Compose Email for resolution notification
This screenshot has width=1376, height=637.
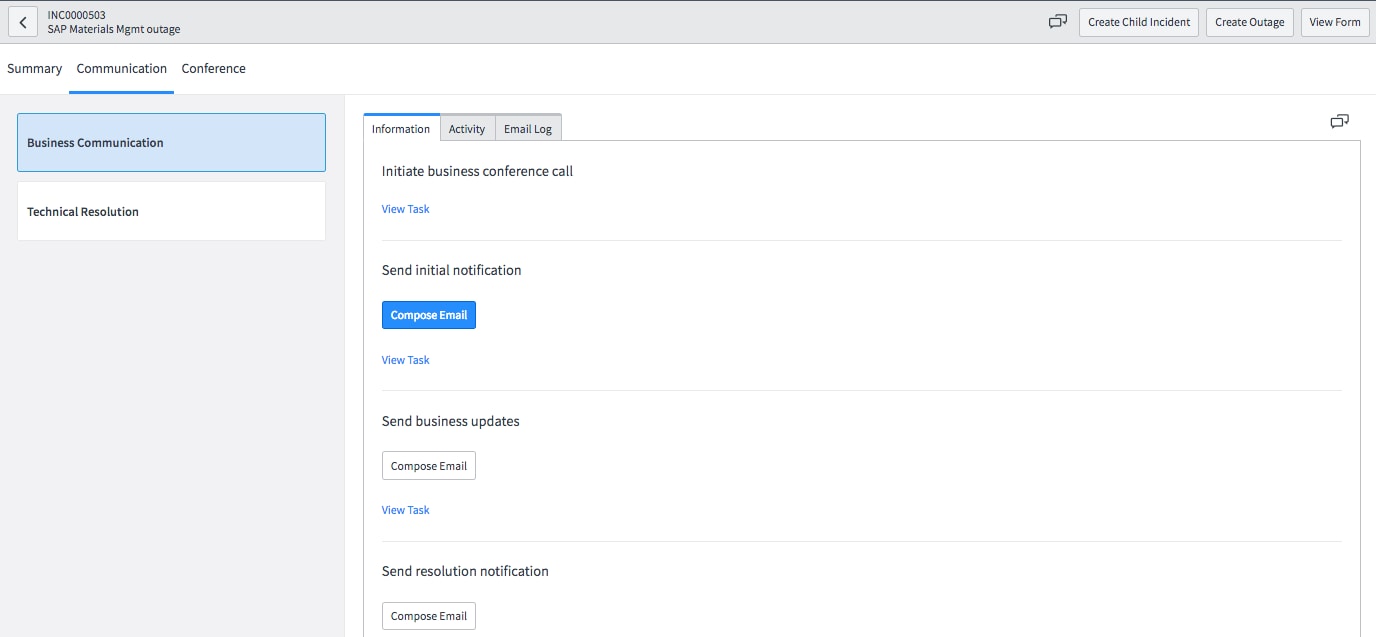(x=428, y=615)
